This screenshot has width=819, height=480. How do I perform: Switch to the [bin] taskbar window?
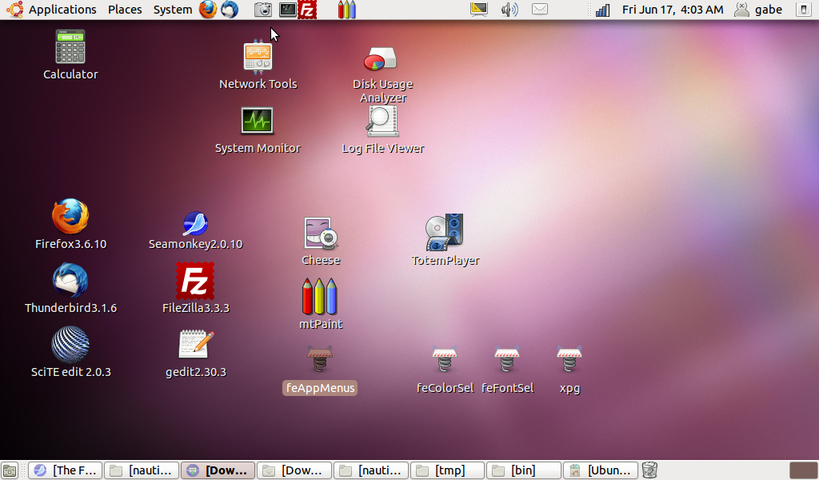[x=523, y=471]
